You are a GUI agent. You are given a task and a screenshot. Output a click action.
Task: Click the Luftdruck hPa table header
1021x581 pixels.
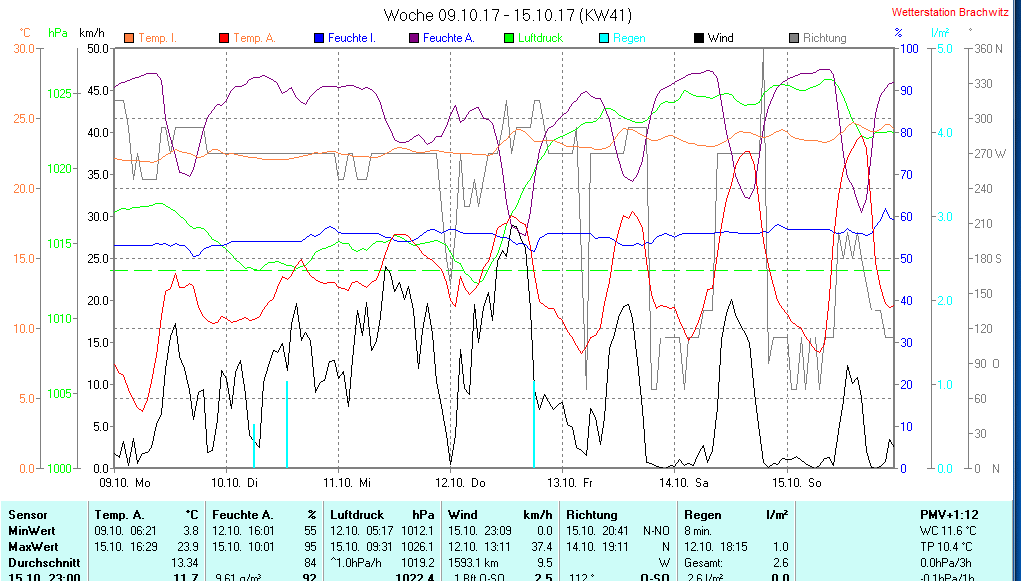382,515
